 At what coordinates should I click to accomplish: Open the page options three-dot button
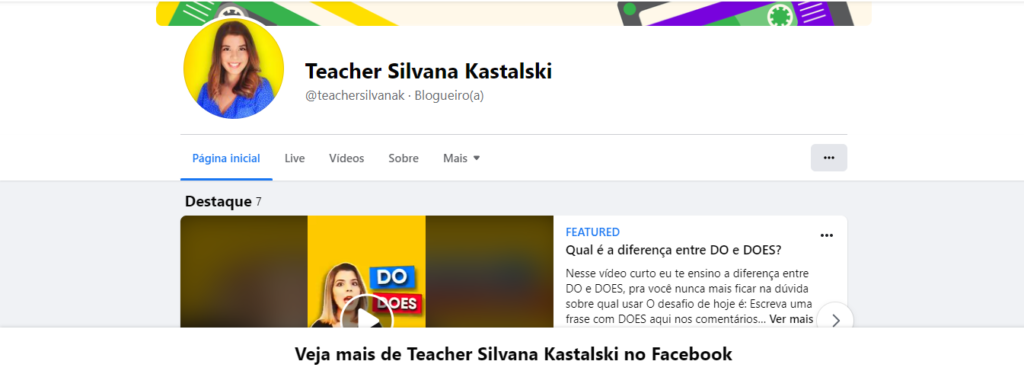pyautogui.click(x=829, y=158)
